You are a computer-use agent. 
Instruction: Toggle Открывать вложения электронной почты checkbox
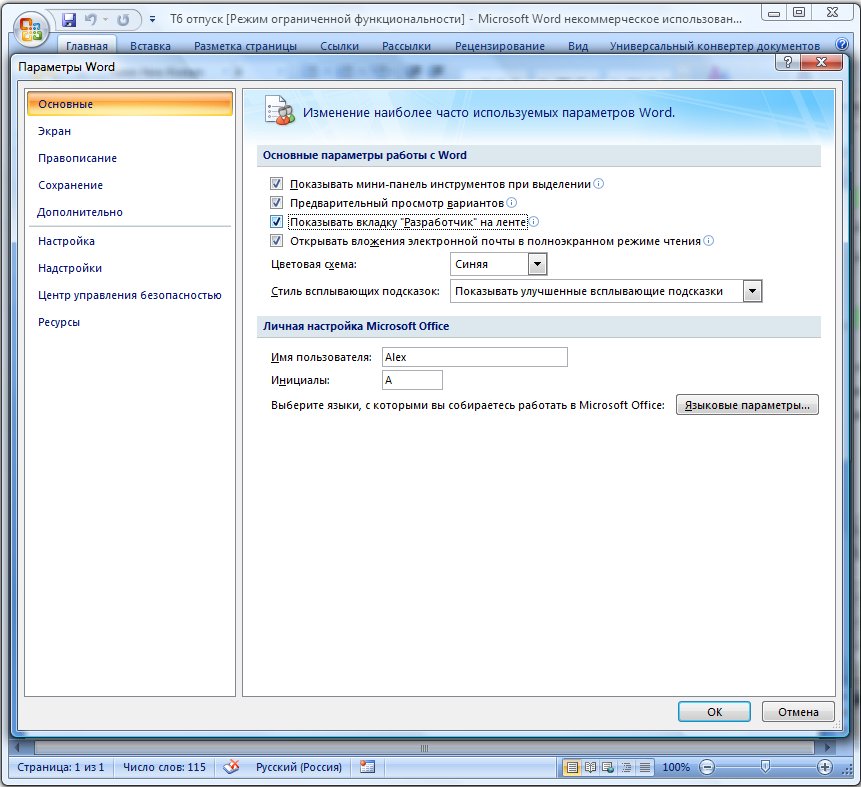click(x=276, y=241)
